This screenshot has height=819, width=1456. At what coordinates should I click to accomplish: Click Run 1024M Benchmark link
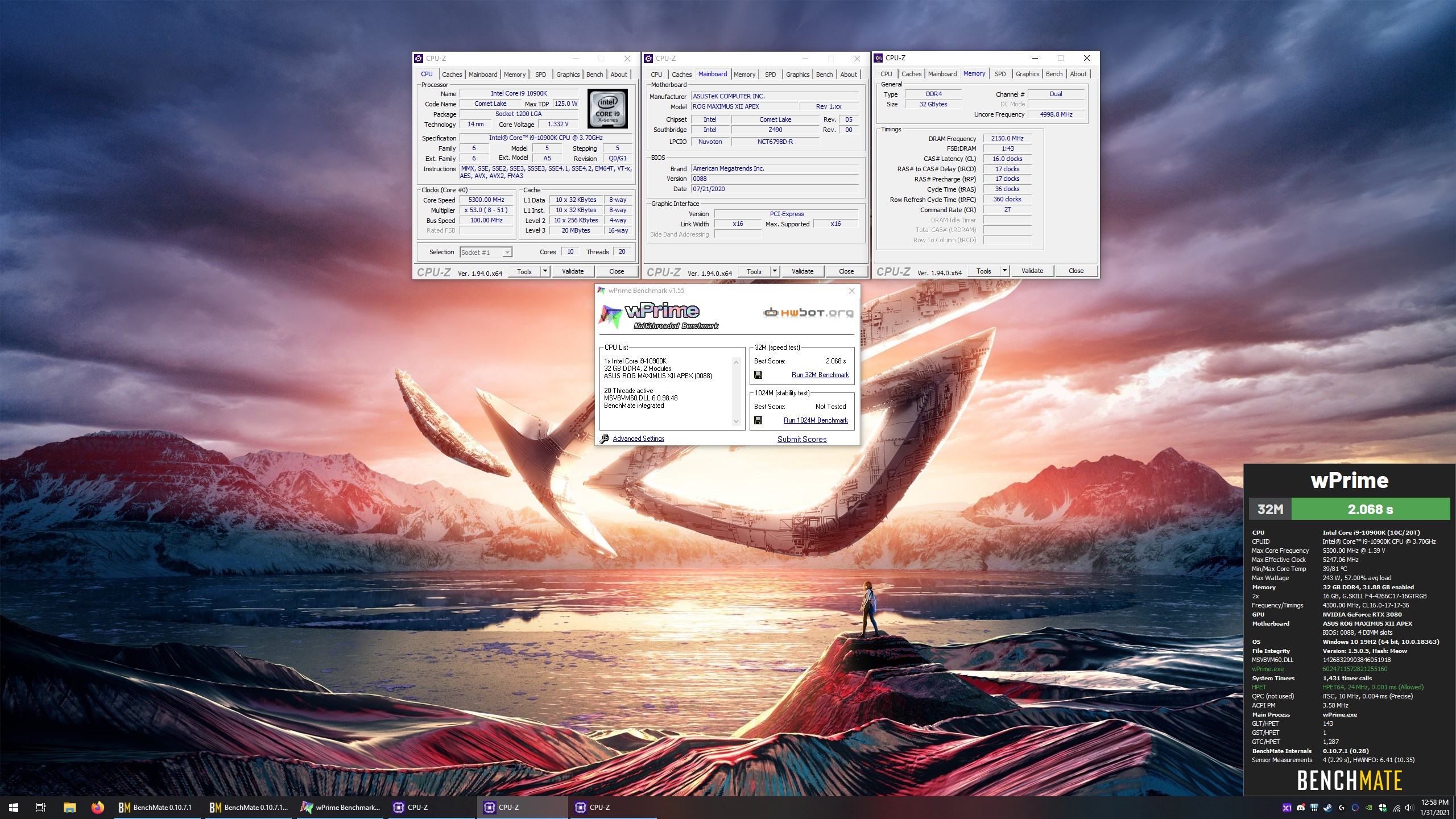pos(816,420)
